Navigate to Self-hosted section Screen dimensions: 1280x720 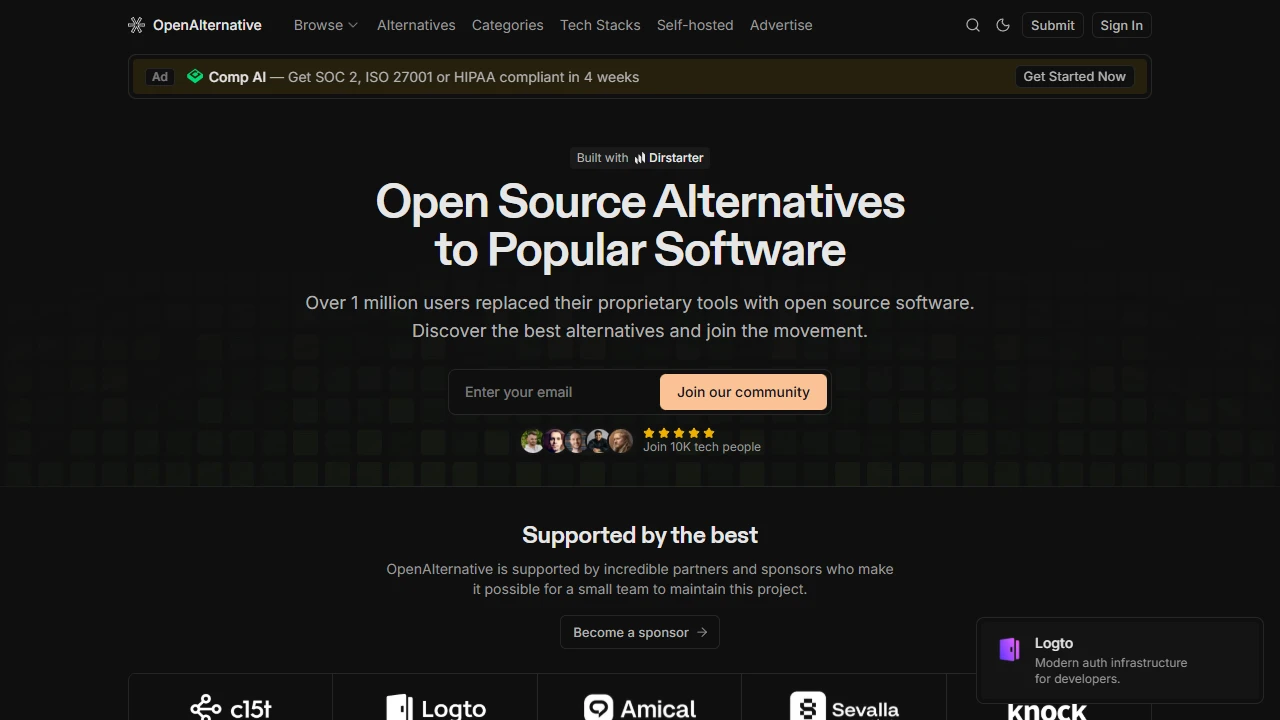(x=695, y=25)
